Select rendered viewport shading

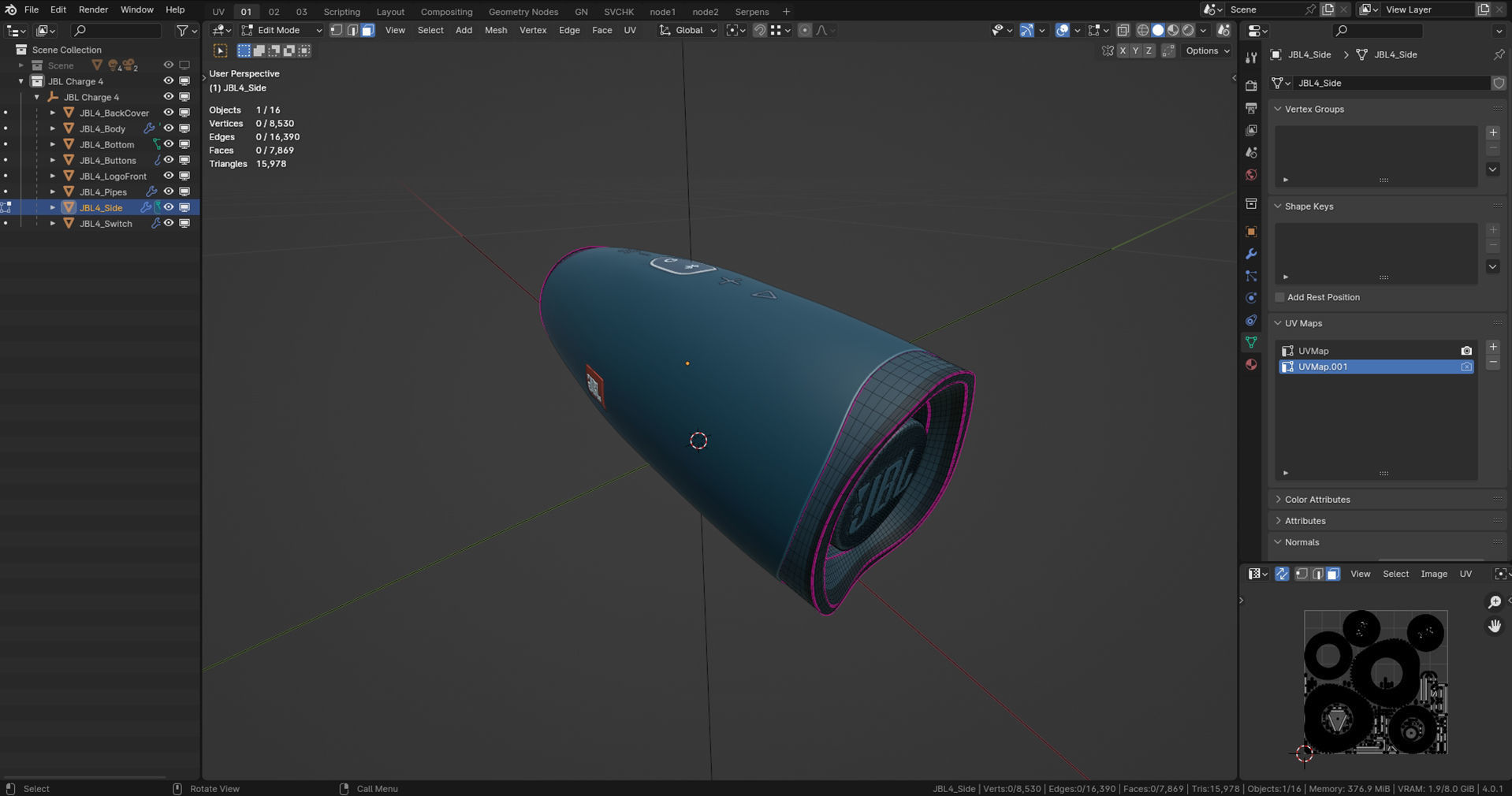1188,30
